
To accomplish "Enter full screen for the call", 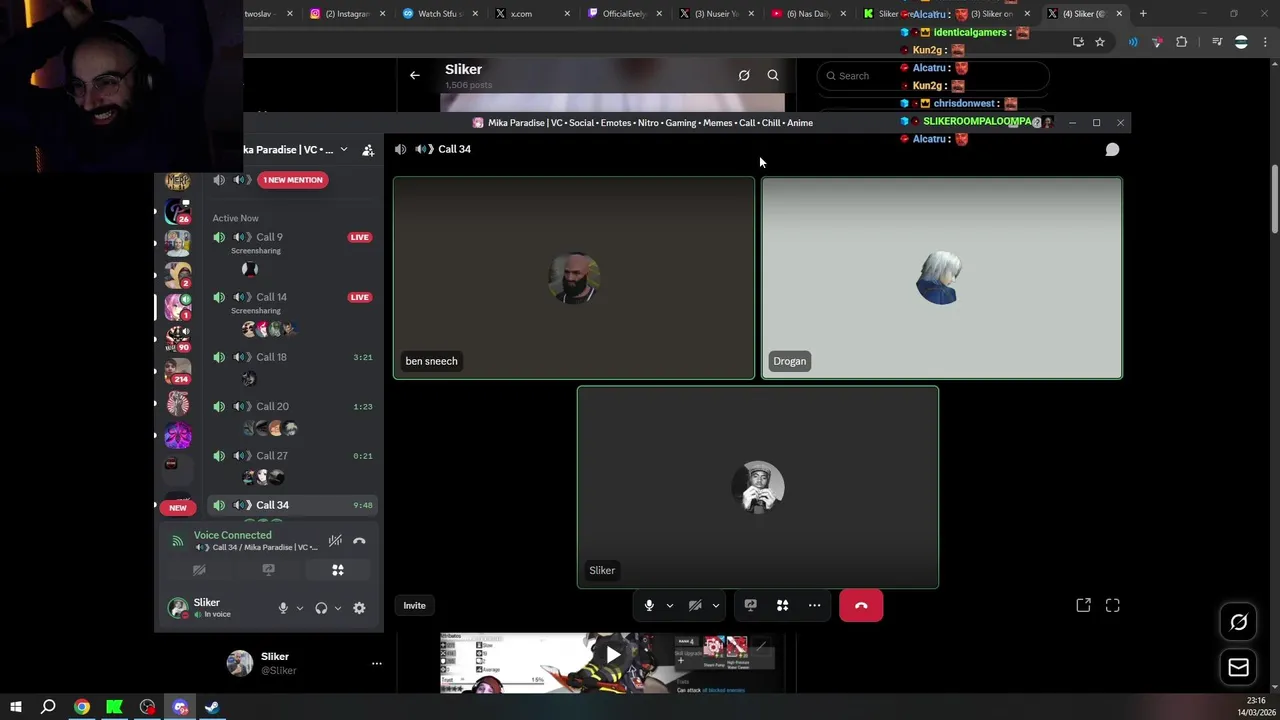I will click(1112, 605).
